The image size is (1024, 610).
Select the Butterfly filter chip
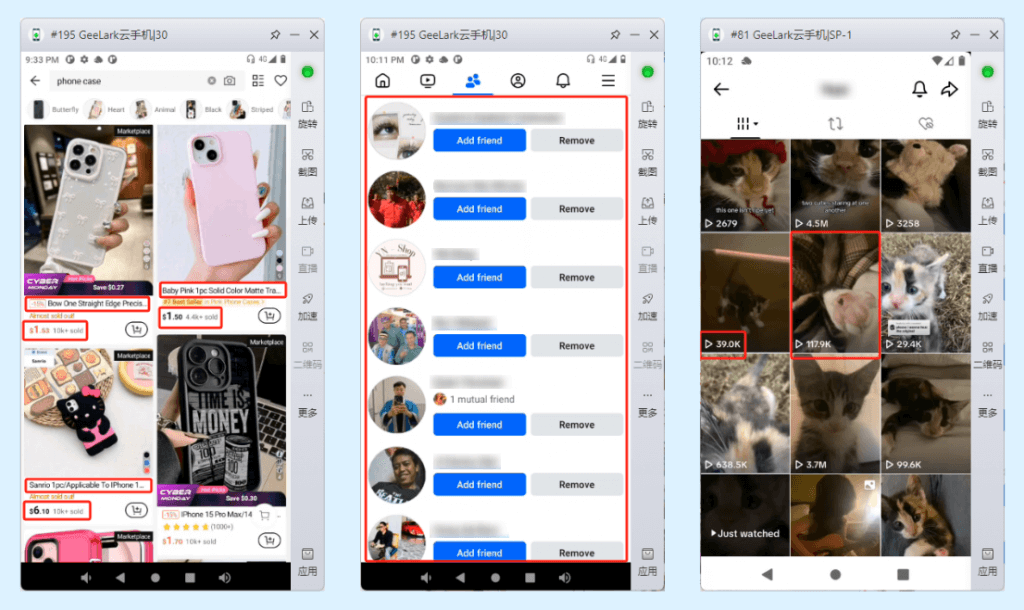coord(56,110)
